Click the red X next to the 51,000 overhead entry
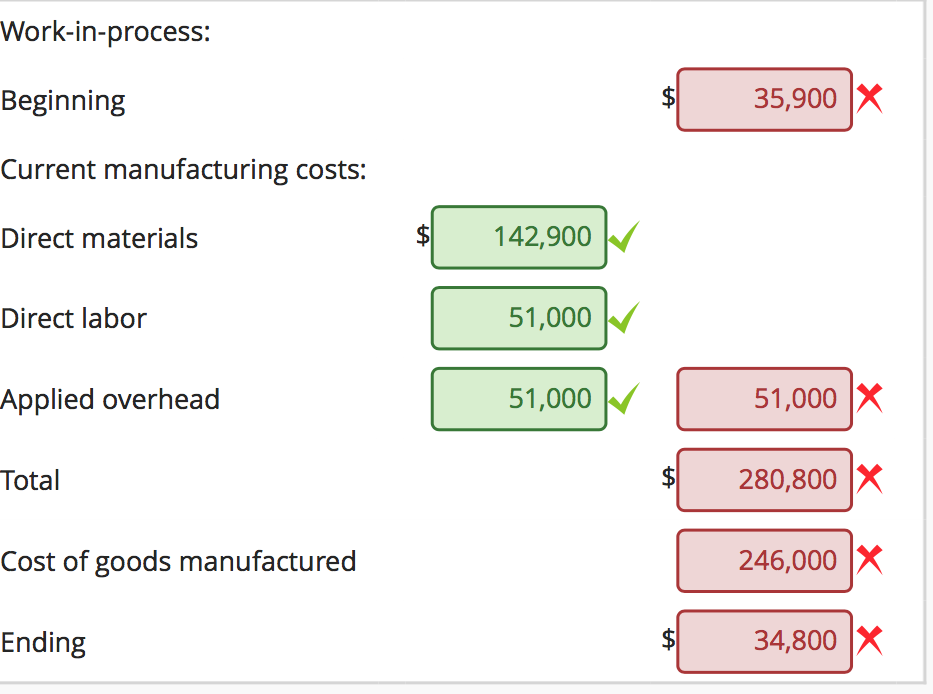 coord(869,397)
